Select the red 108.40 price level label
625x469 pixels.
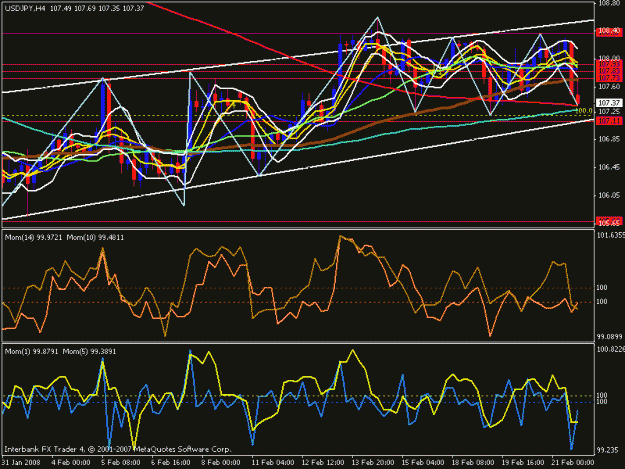[x=609, y=31]
